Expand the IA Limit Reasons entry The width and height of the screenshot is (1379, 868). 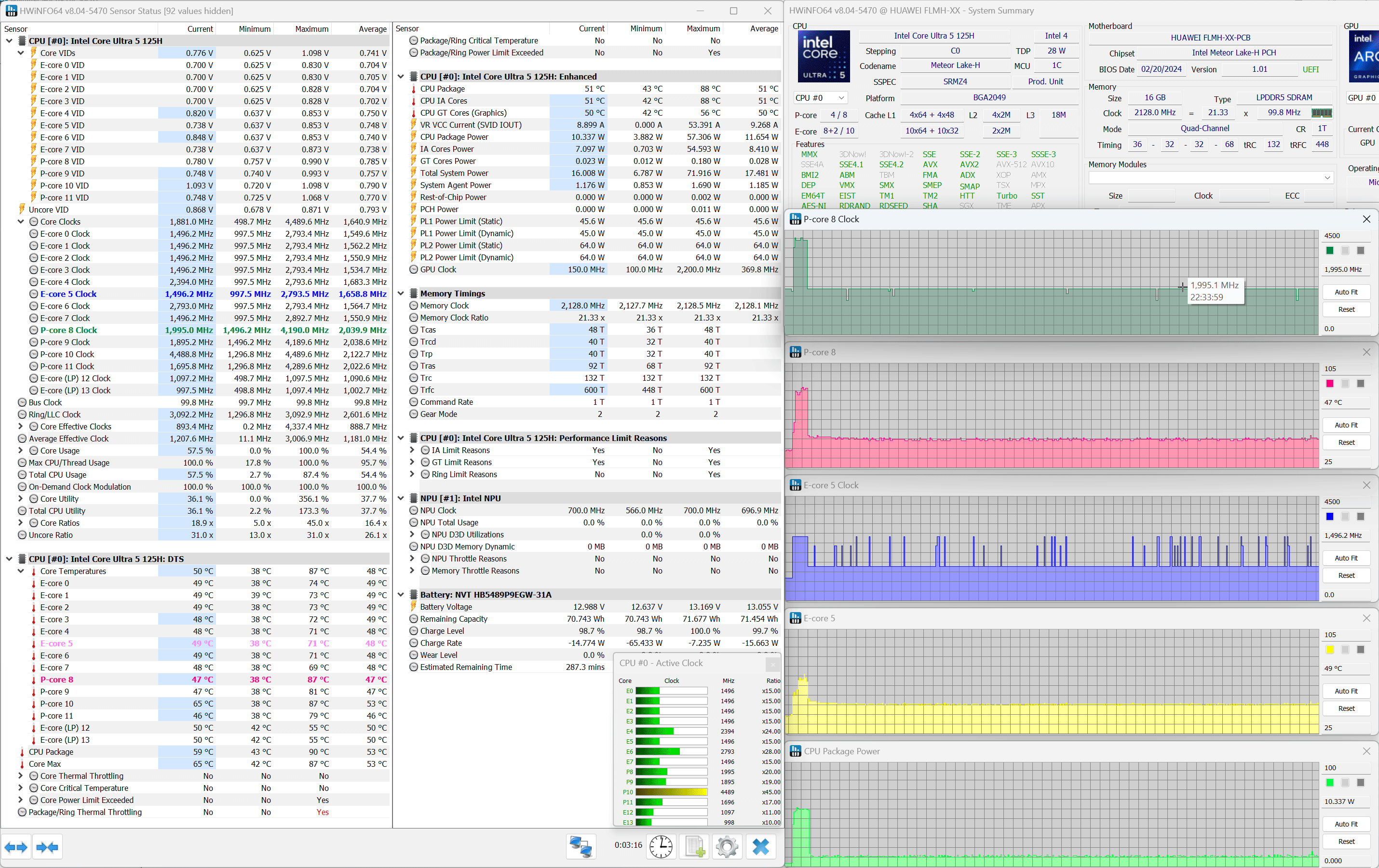click(x=412, y=450)
